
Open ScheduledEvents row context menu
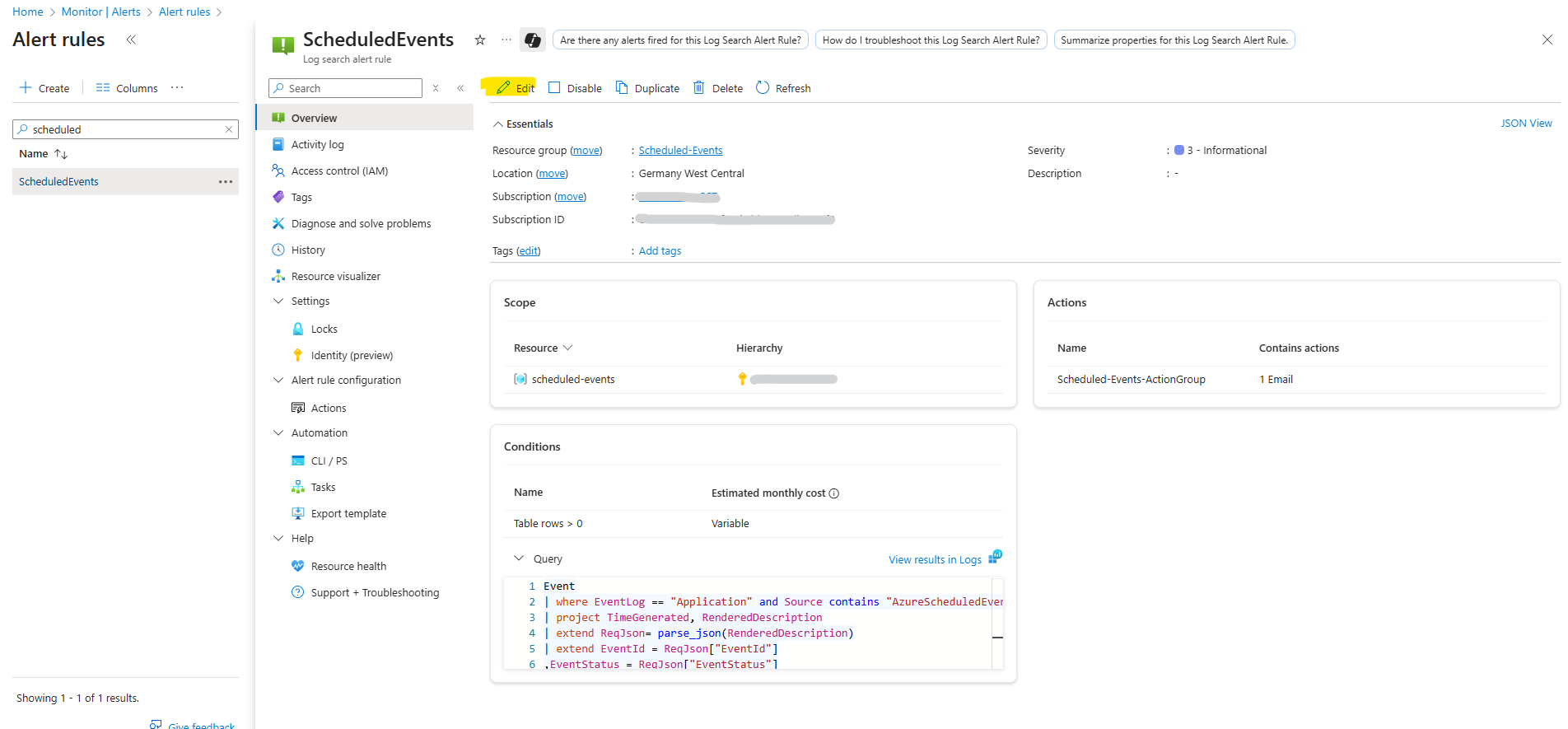tap(226, 182)
